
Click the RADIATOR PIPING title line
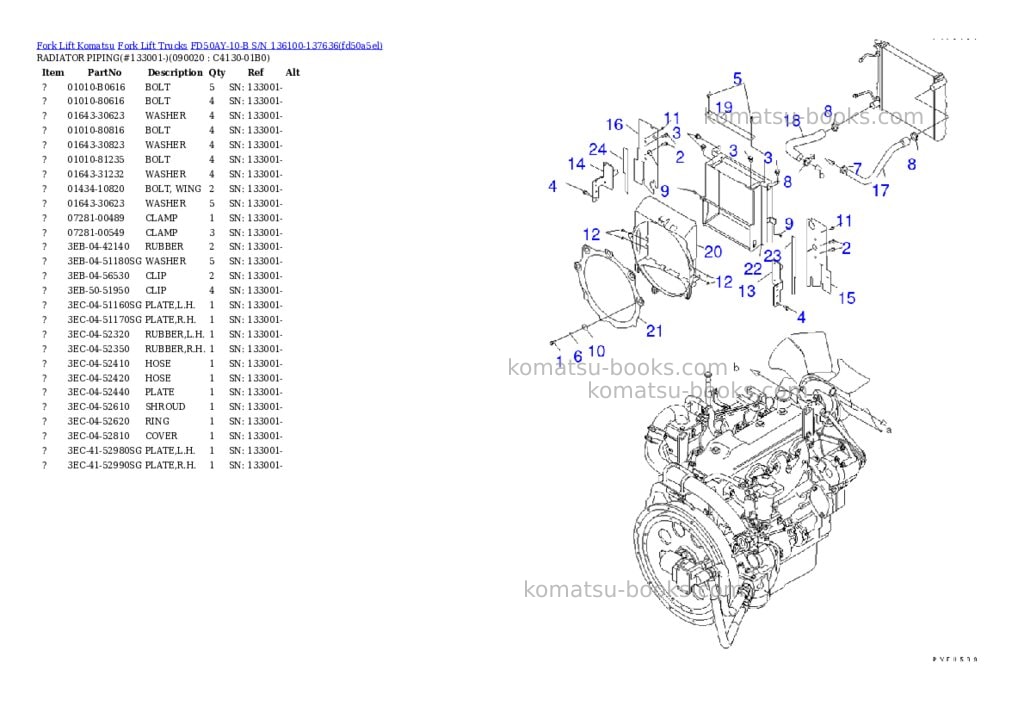pos(153,57)
